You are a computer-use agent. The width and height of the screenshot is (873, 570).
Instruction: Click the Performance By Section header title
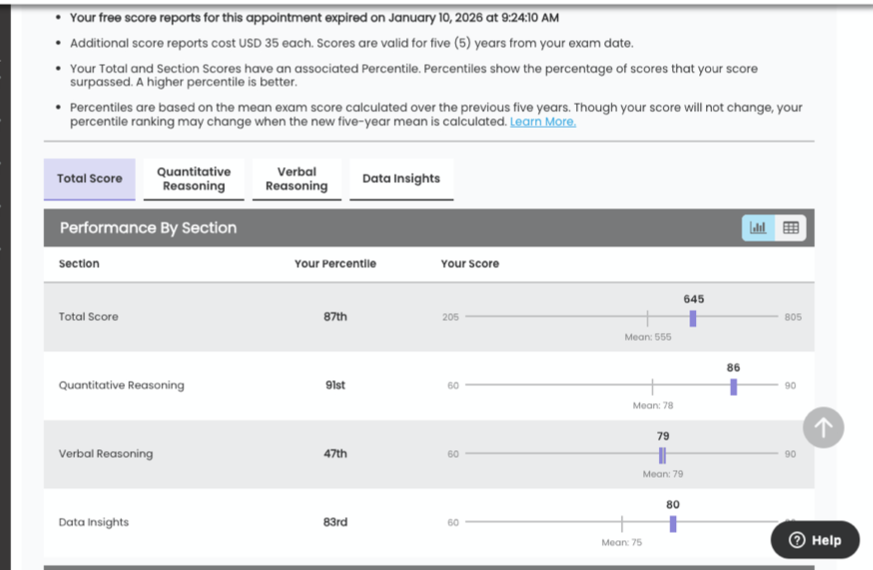[148, 228]
